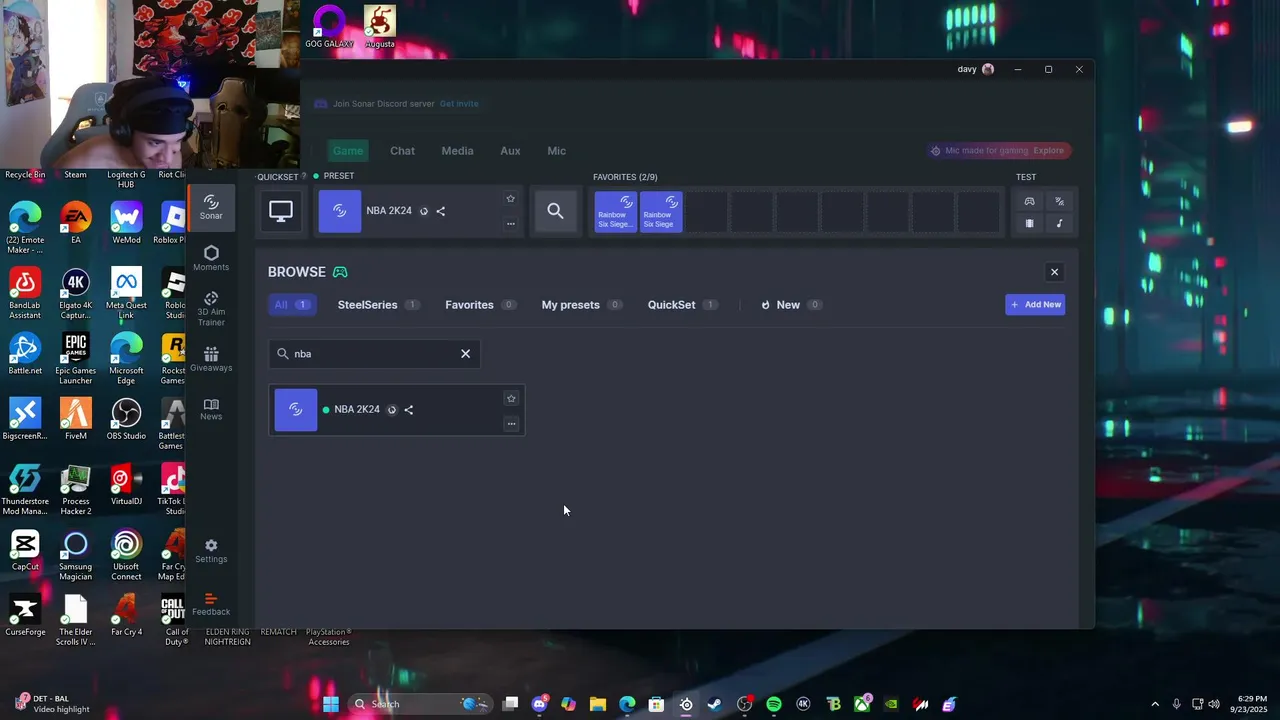Show QuickSet presets filter
Screen dimensions: 1280x720
pos(682,305)
